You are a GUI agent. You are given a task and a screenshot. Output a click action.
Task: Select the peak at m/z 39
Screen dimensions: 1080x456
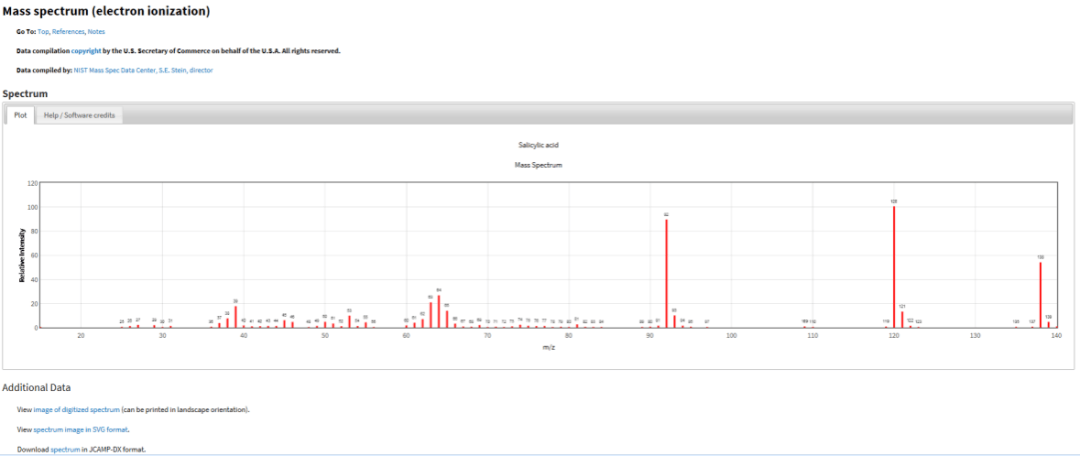click(x=236, y=317)
